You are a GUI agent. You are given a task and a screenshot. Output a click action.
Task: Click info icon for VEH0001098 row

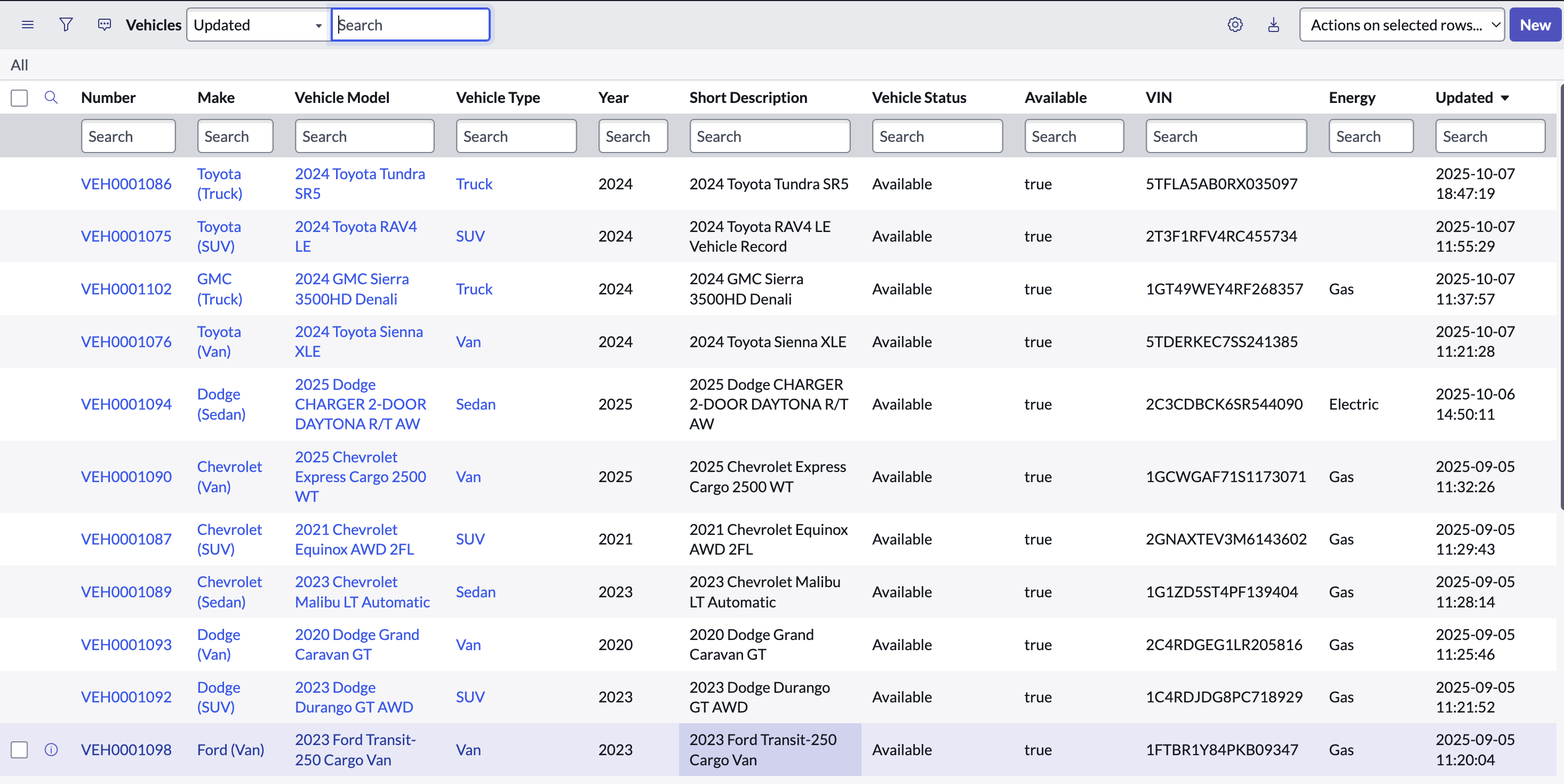coord(51,749)
